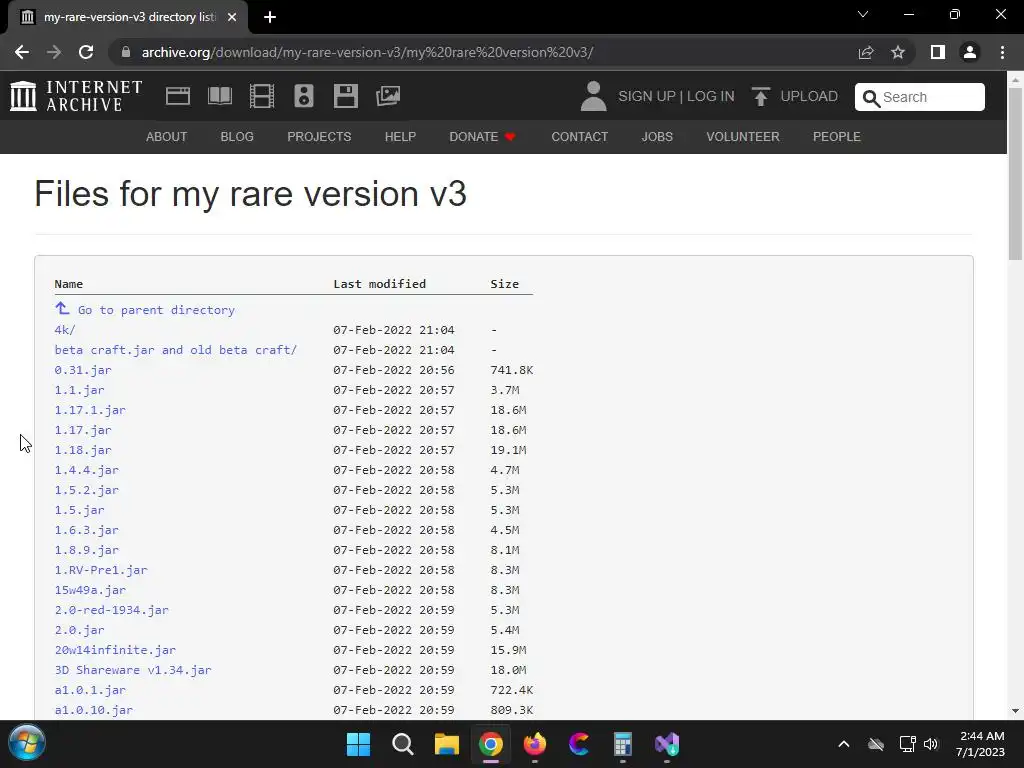Bookmark this page with star icon
This screenshot has height=768, width=1024.
pyautogui.click(x=898, y=52)
